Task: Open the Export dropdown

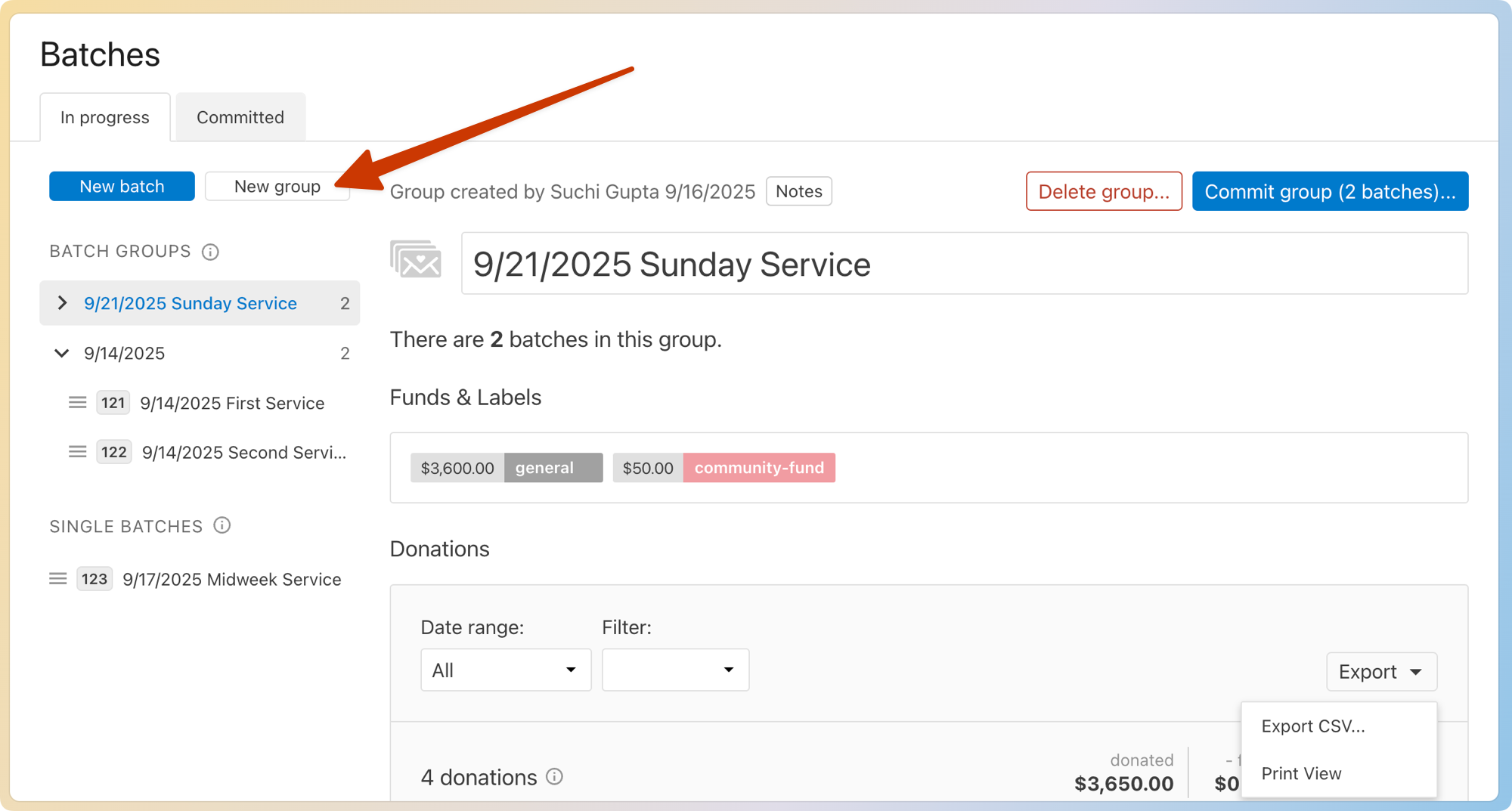Action: coord(1380,671)
